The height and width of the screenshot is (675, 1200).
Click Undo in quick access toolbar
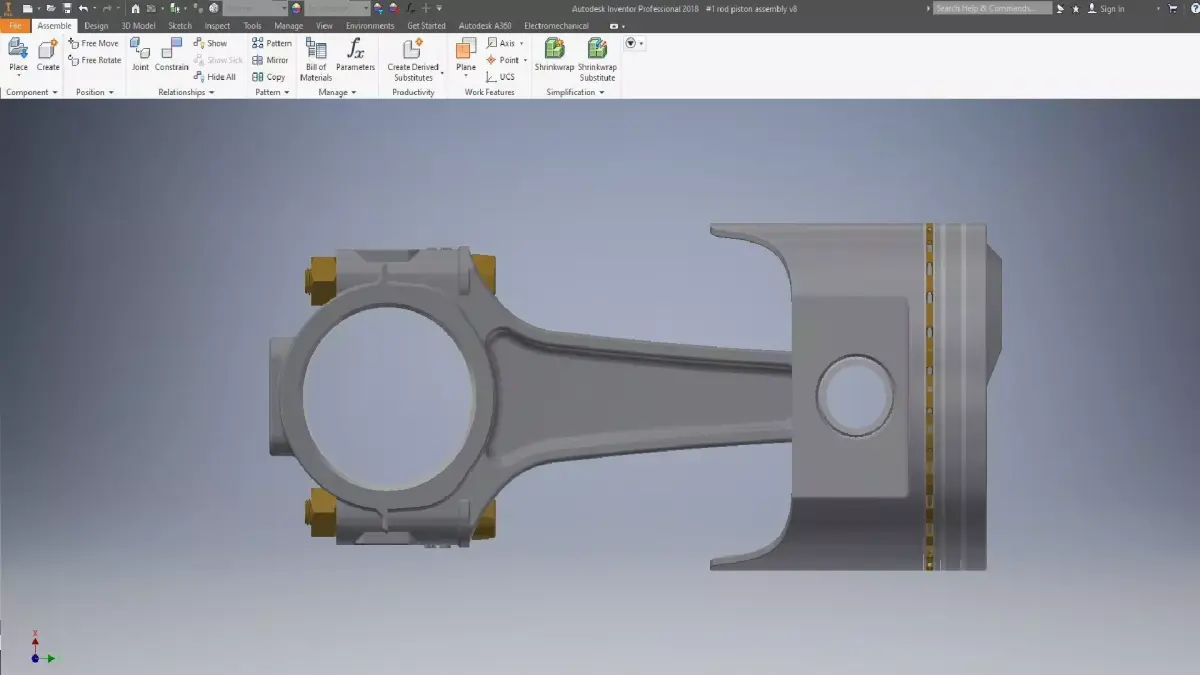pos(83,8)
